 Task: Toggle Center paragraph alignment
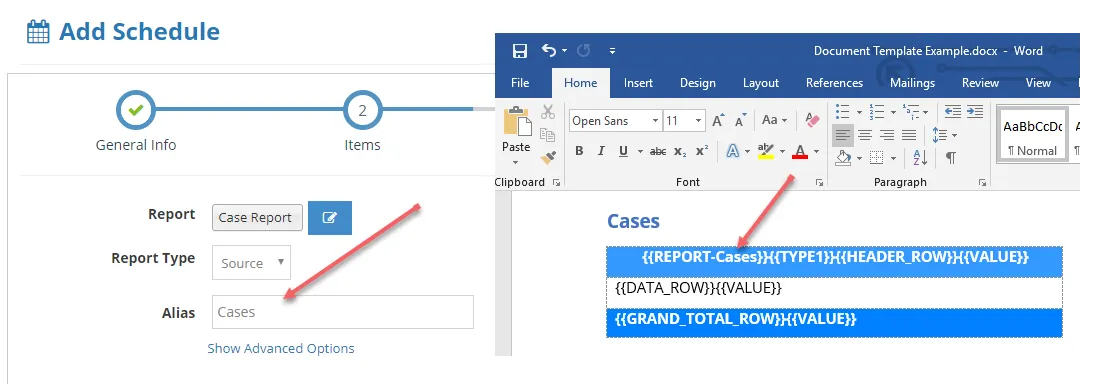pyautogui.click(x=865, y=135)
